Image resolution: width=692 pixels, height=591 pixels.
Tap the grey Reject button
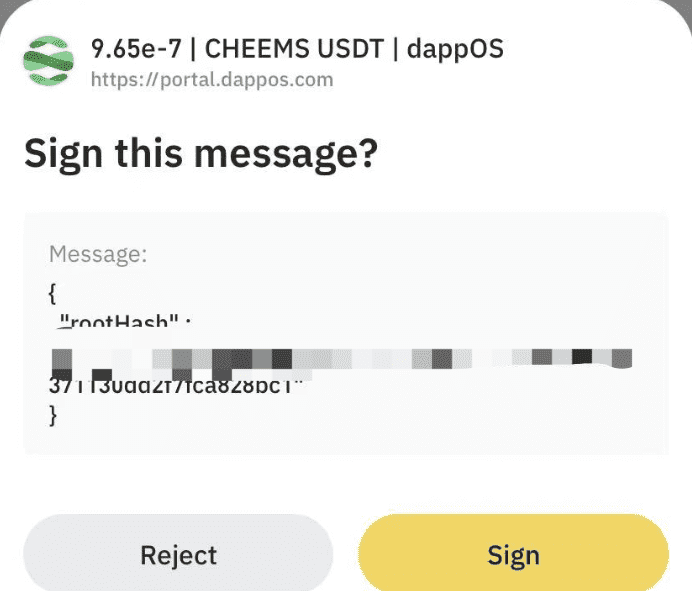tap(178, 555)
